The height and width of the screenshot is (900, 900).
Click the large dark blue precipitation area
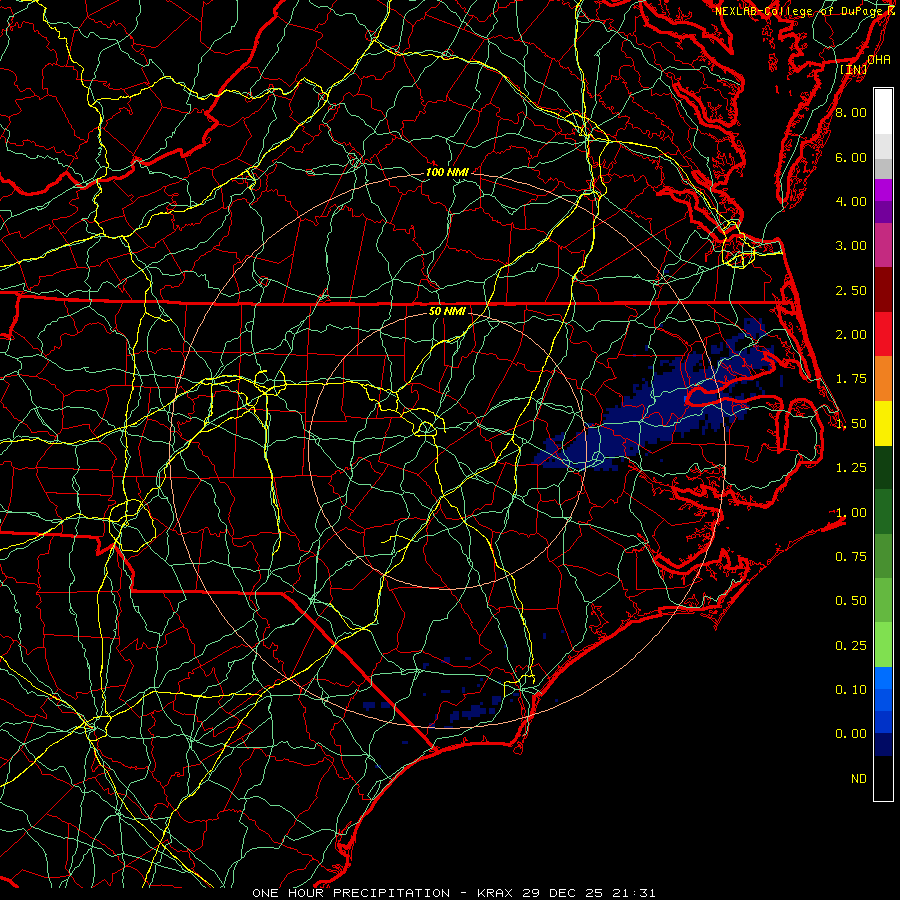click(654, 402)
